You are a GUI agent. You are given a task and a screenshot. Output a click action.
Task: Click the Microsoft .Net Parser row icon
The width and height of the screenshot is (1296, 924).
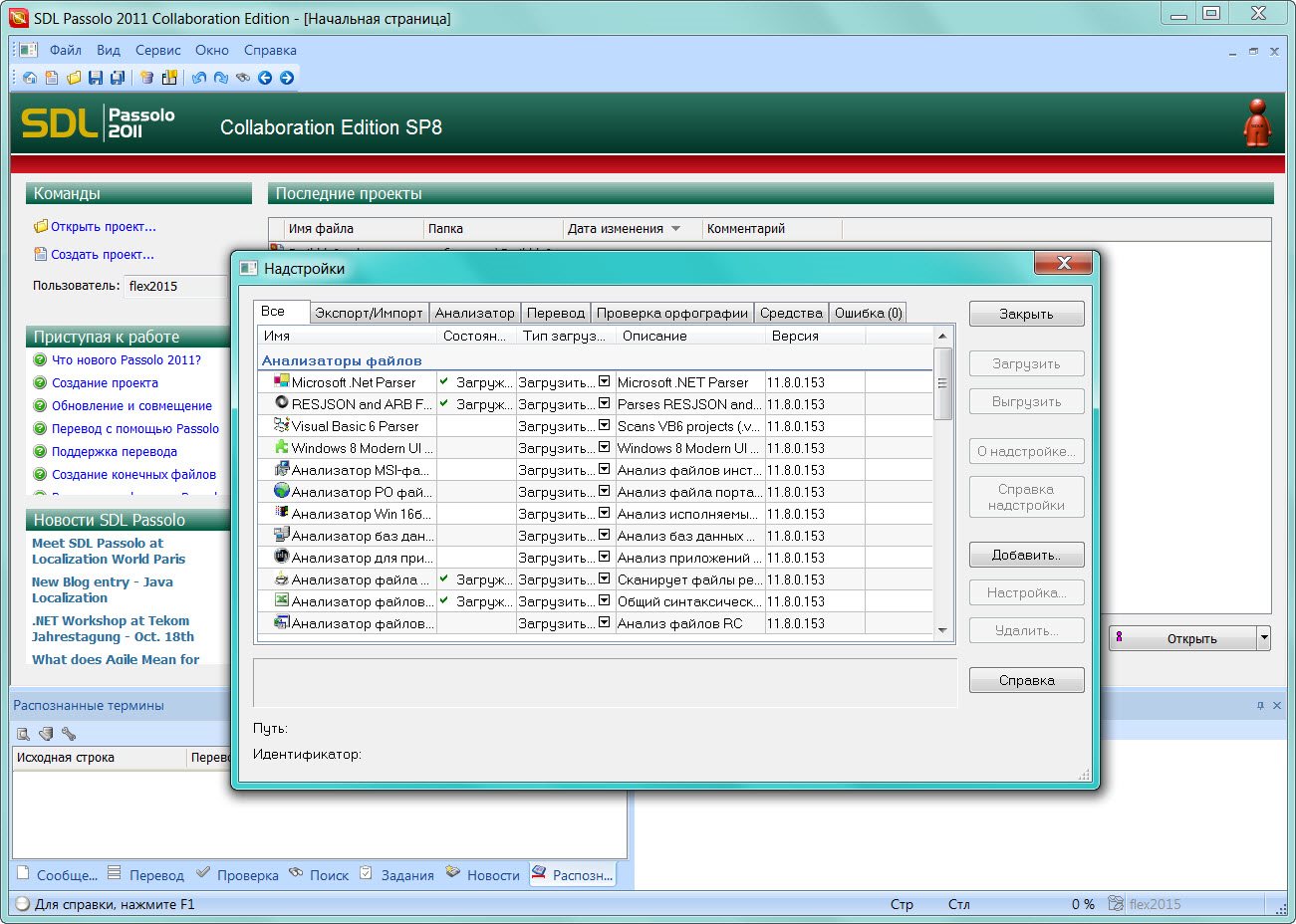point(282,381)
